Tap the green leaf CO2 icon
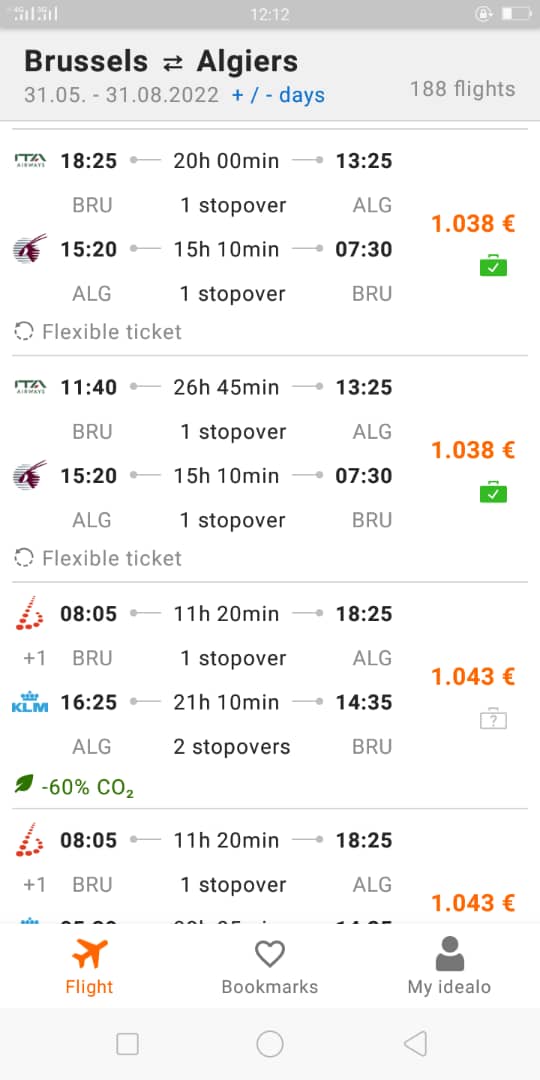540x1080 pixels. [24, 784]
